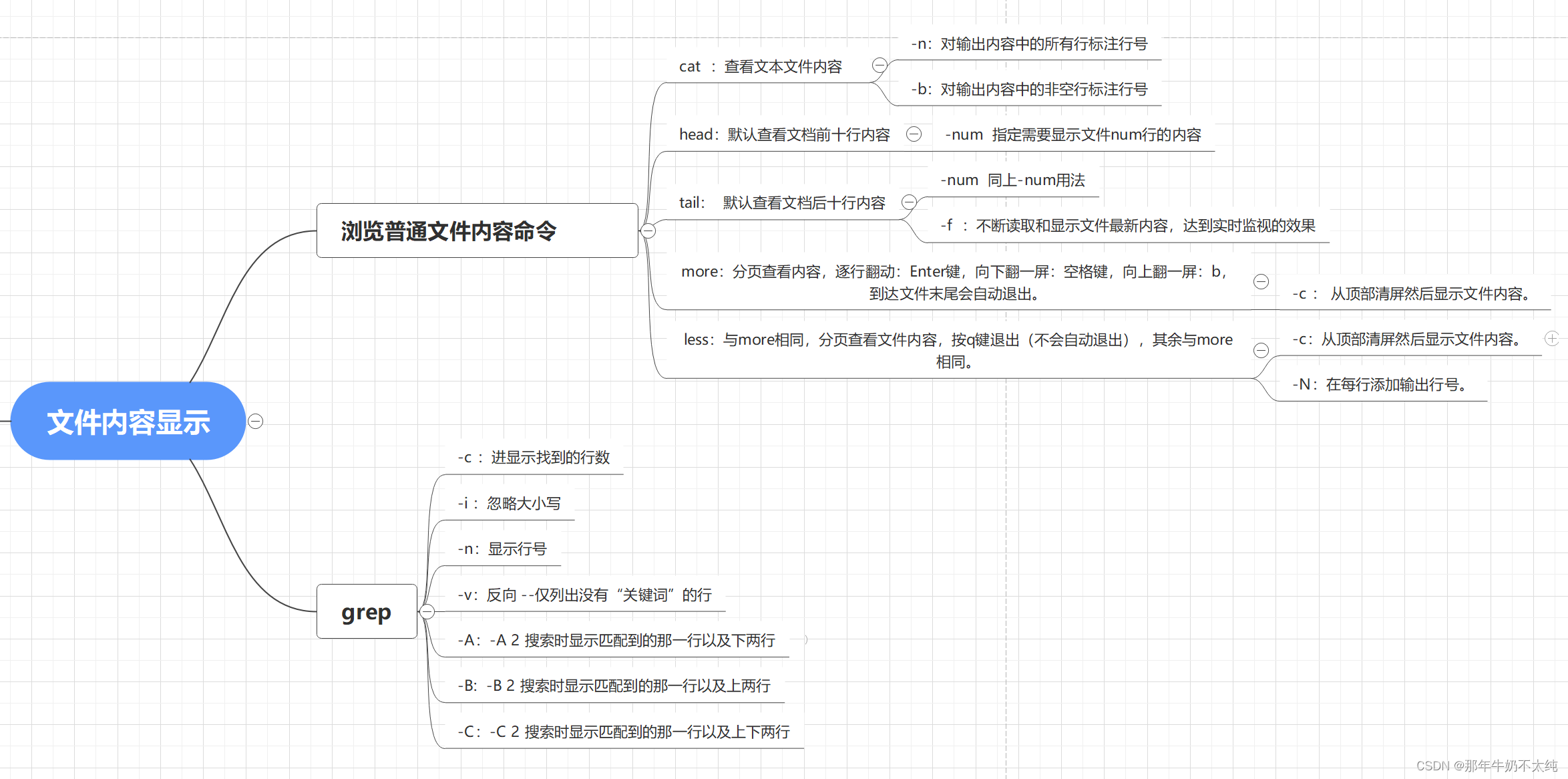
Task: Select the grep topic box
Action: coord(367,612)
